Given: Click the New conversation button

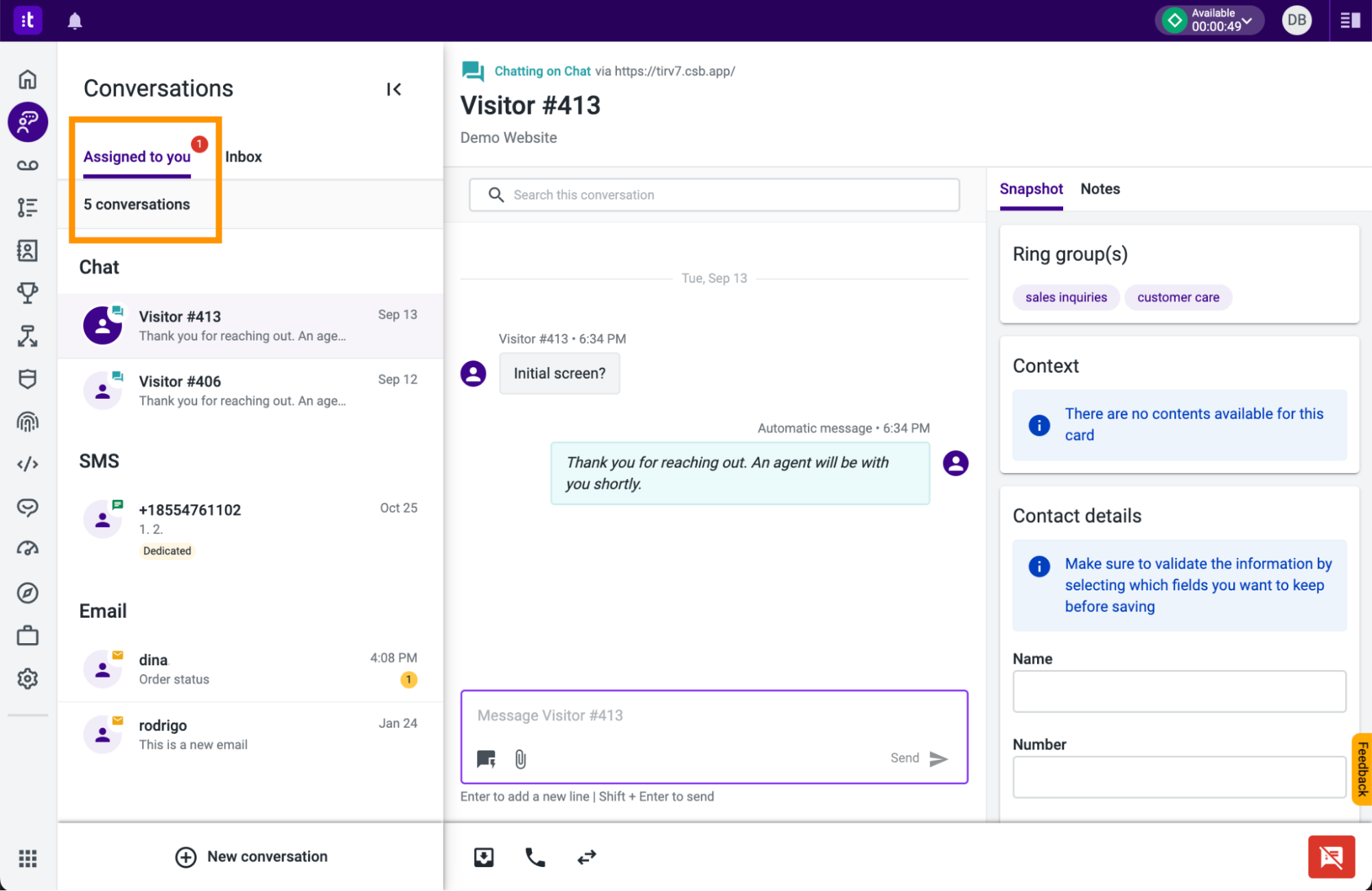Looking at the screenshot, I should [x=251, y=857].
